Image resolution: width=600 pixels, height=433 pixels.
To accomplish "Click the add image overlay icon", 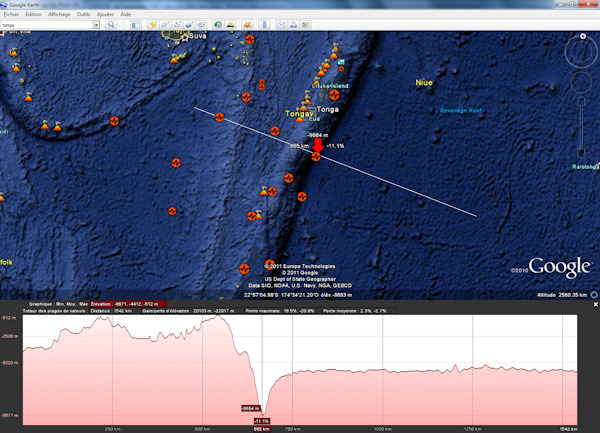I will coord(189,25).
